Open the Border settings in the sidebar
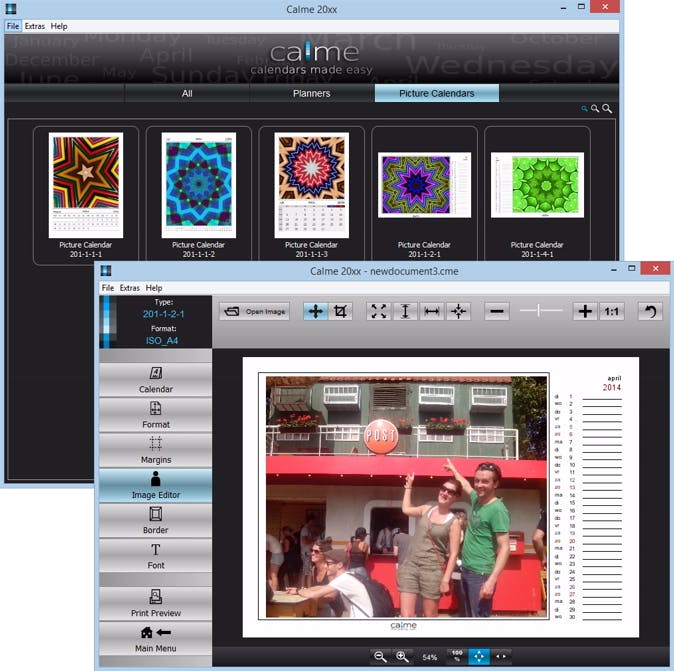Viewport: 674px width, 671px height. coord(156,521)
